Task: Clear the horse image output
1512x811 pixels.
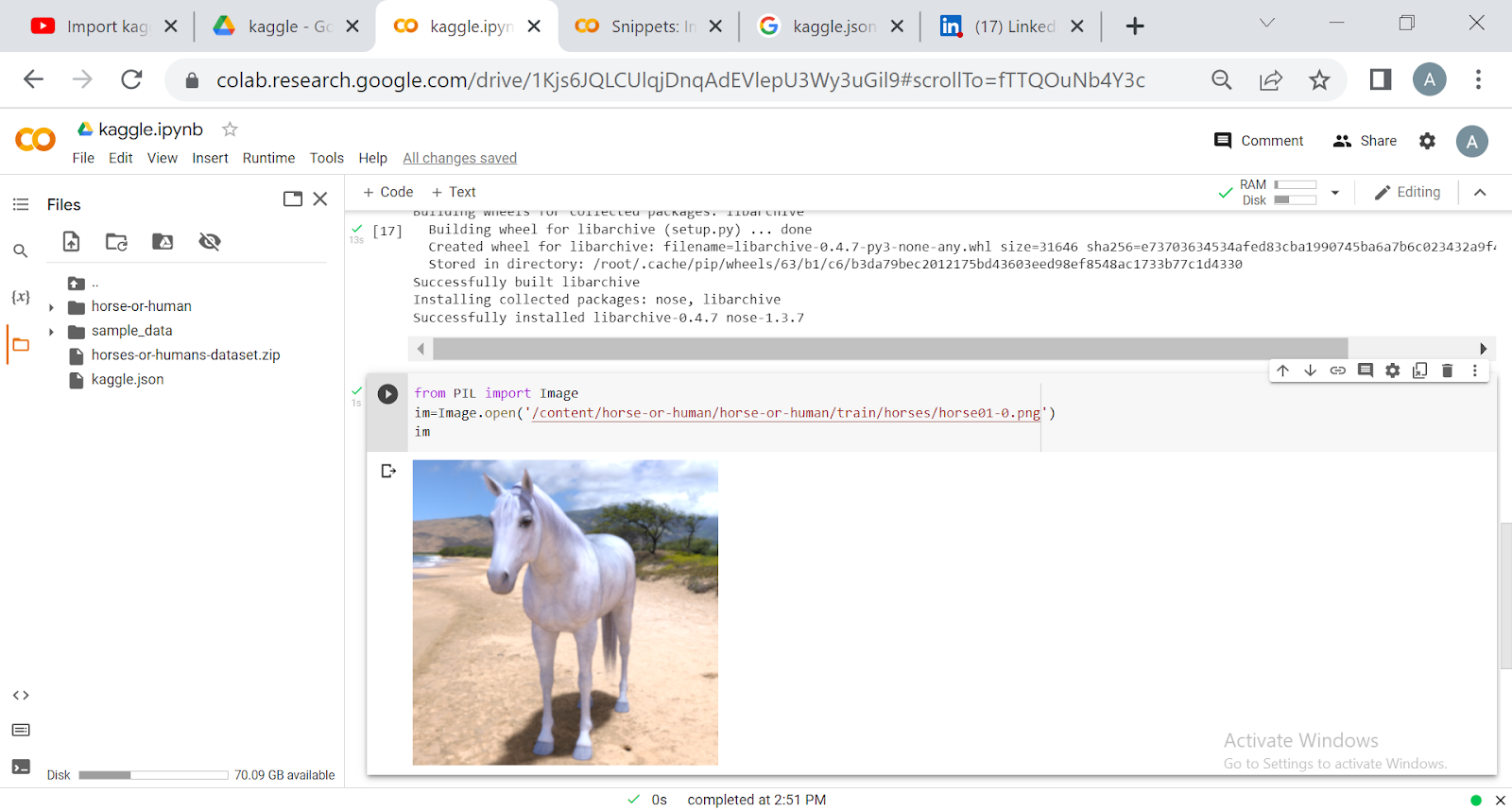Action: (x=388, y=471)
